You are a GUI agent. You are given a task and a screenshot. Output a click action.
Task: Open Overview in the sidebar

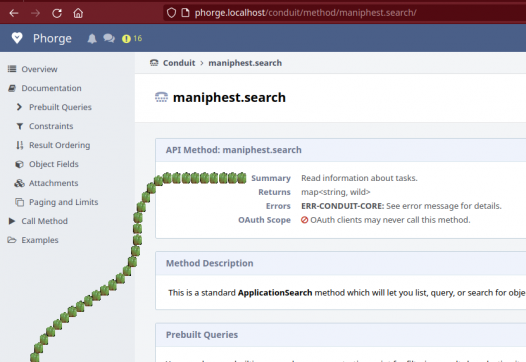click(x=39, y=69)
